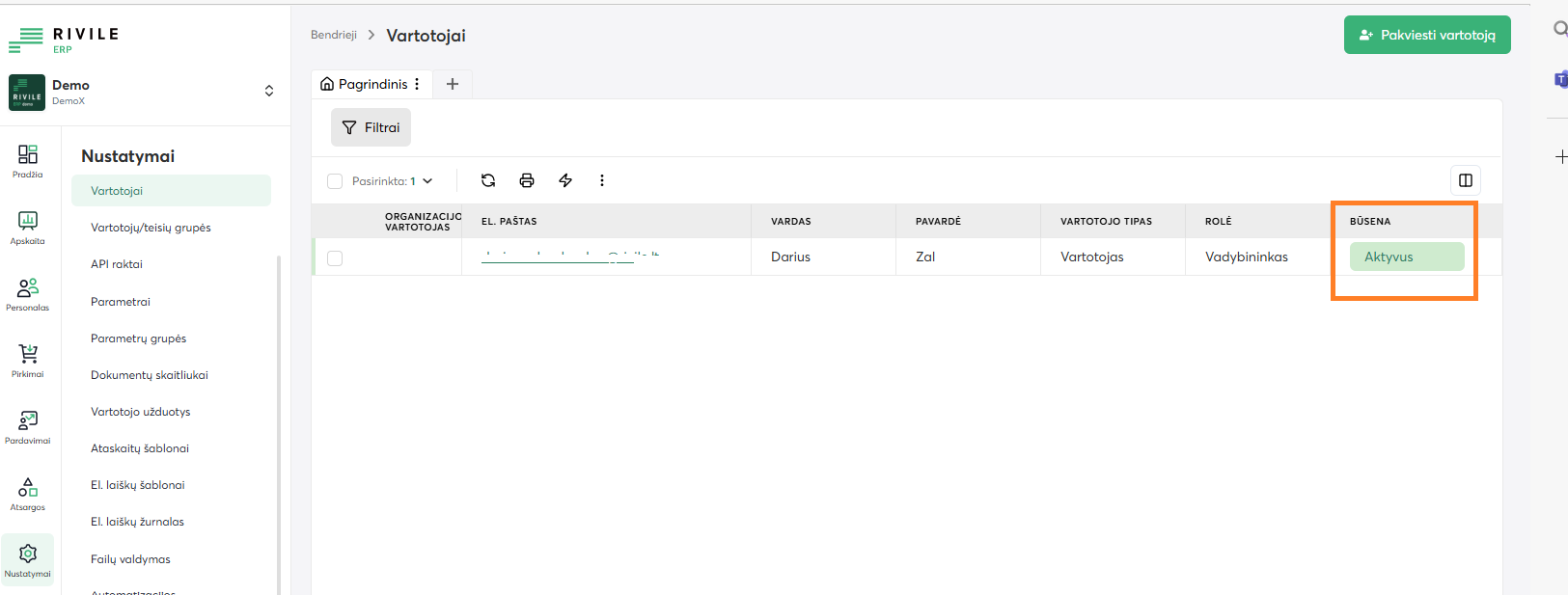Click the green Aktyvus status badge
Image resolution: width=1568 pixels, height=595 pixels.
coord(1406,257)
